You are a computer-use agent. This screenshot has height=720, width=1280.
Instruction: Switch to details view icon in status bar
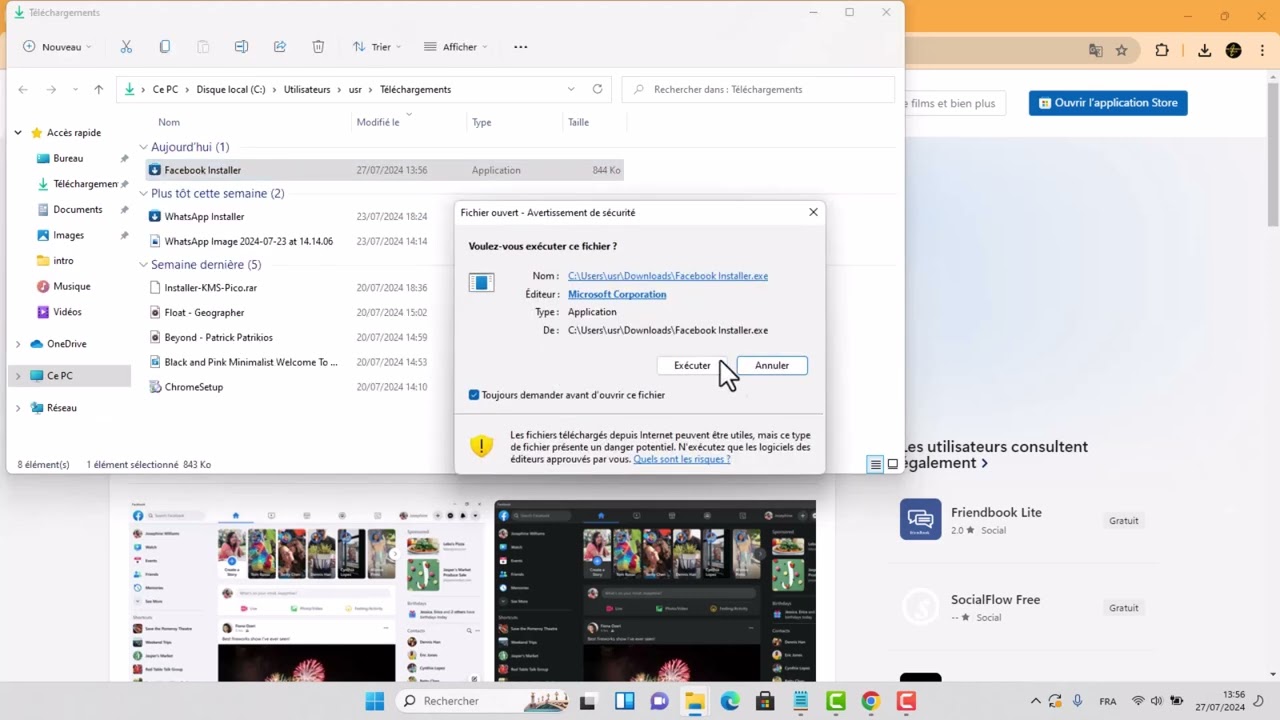coord(875,464)
